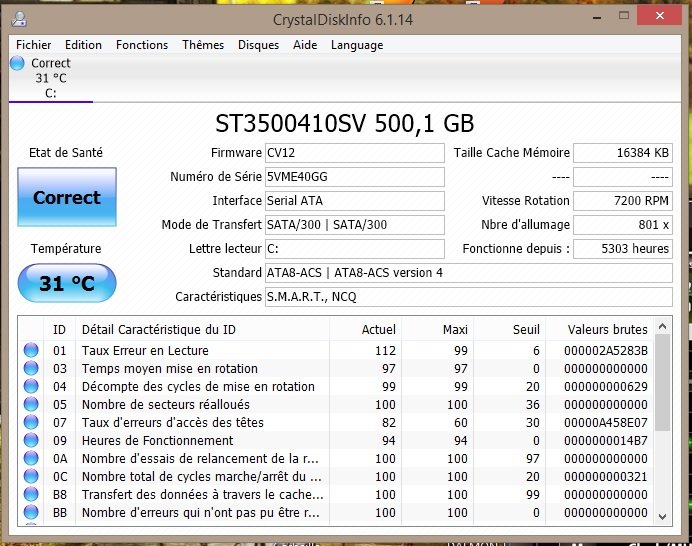Click the blue status orb for disk C:
This screenshot has height=546, width=692.
tap(17, 63)
